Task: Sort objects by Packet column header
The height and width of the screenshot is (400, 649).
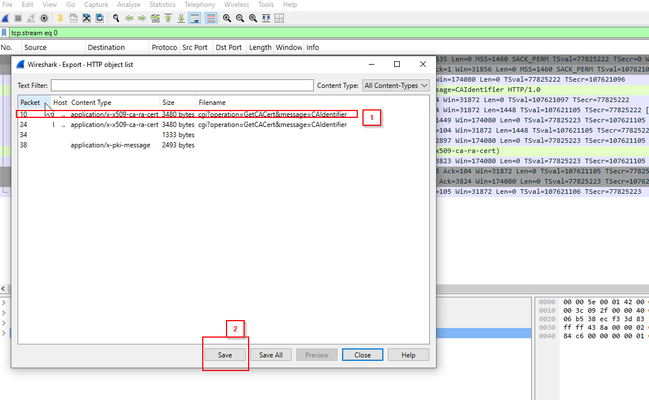Action: click(x=34, y=102)
